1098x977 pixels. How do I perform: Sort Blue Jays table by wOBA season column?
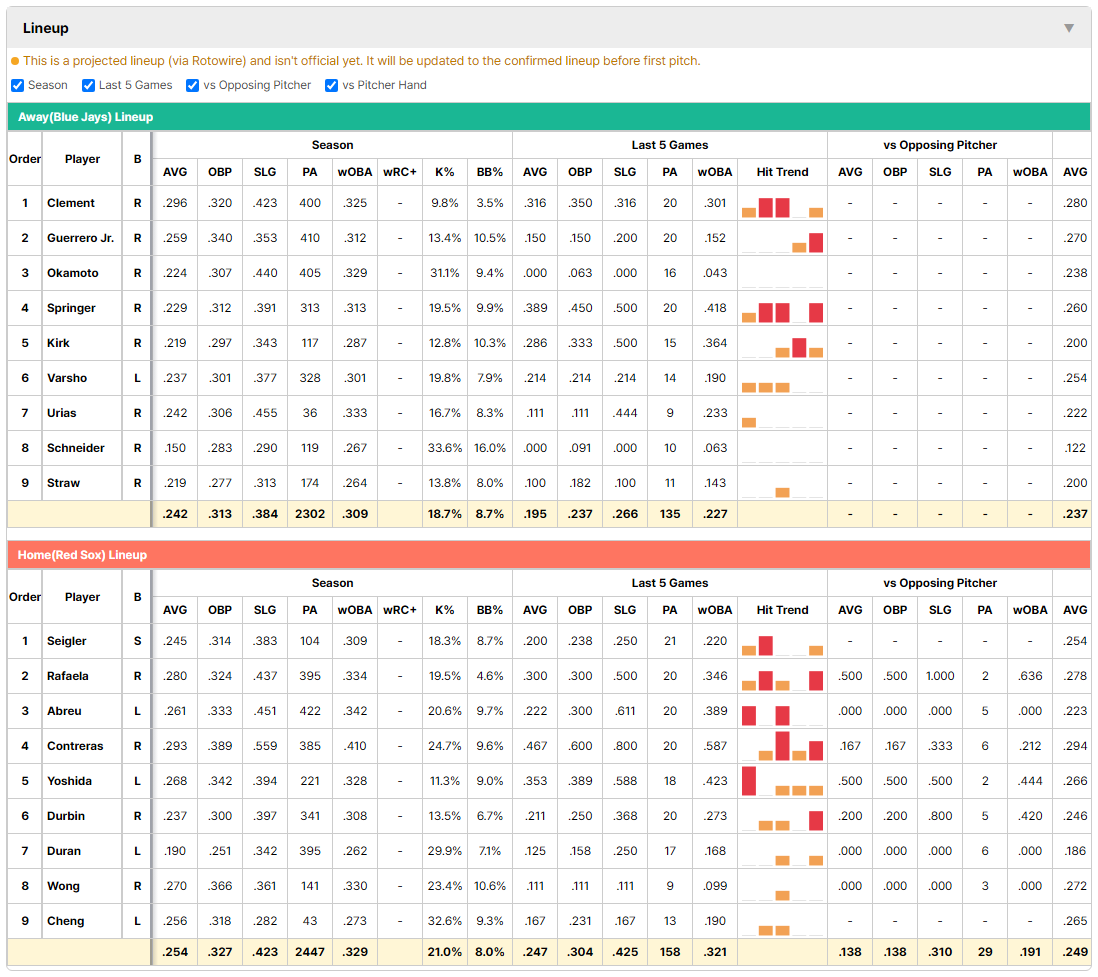tap(355, 172)
